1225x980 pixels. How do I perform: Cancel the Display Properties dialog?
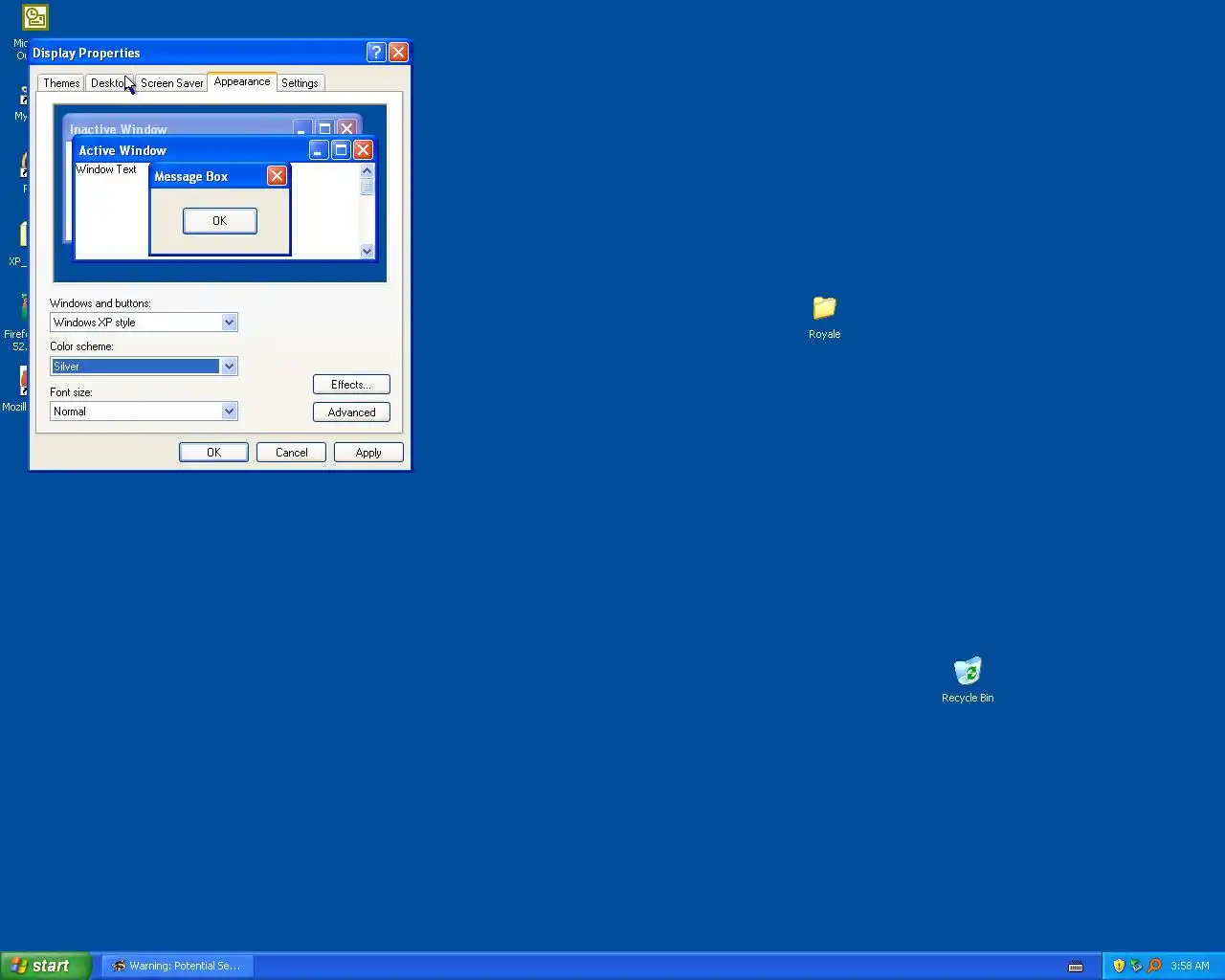pyautogui.click(x=291, y=453)
